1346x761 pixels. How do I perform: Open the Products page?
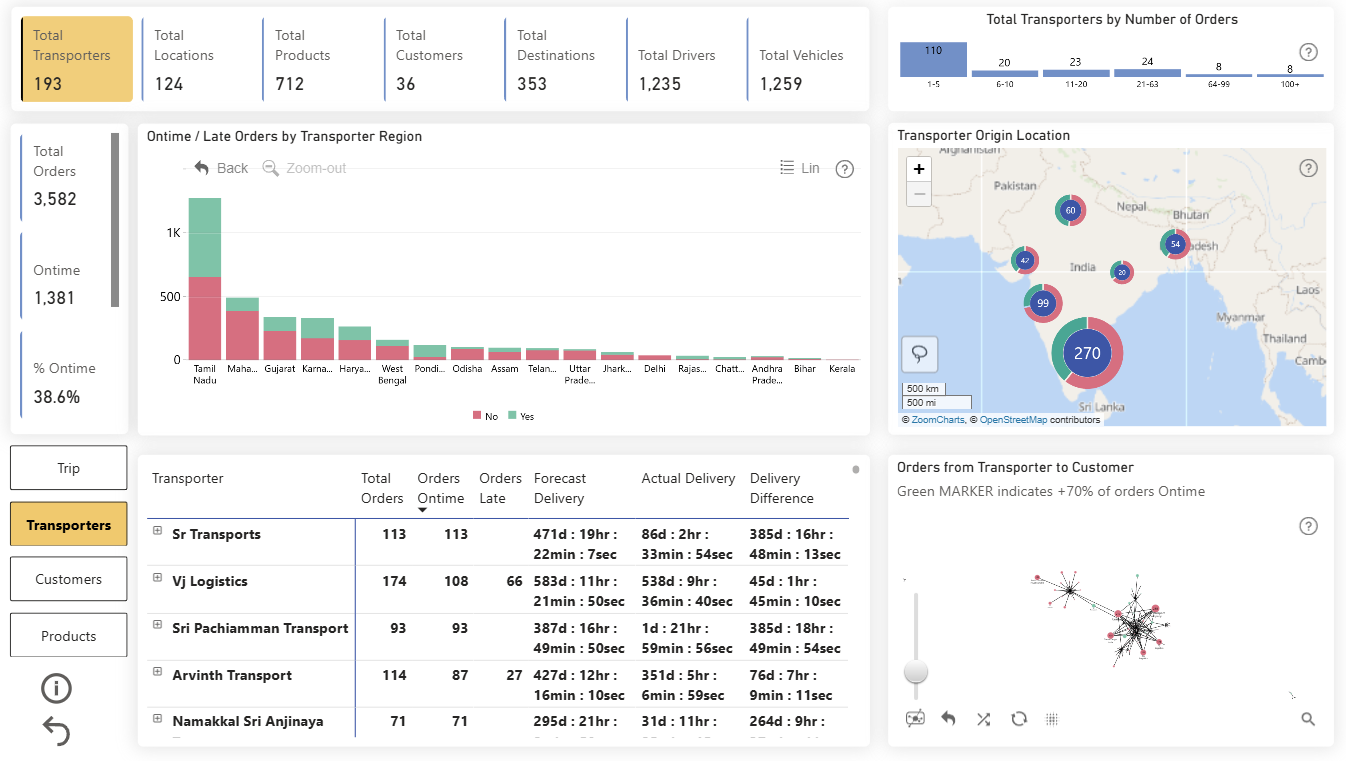pyautogui.click(x=69, y=635)
